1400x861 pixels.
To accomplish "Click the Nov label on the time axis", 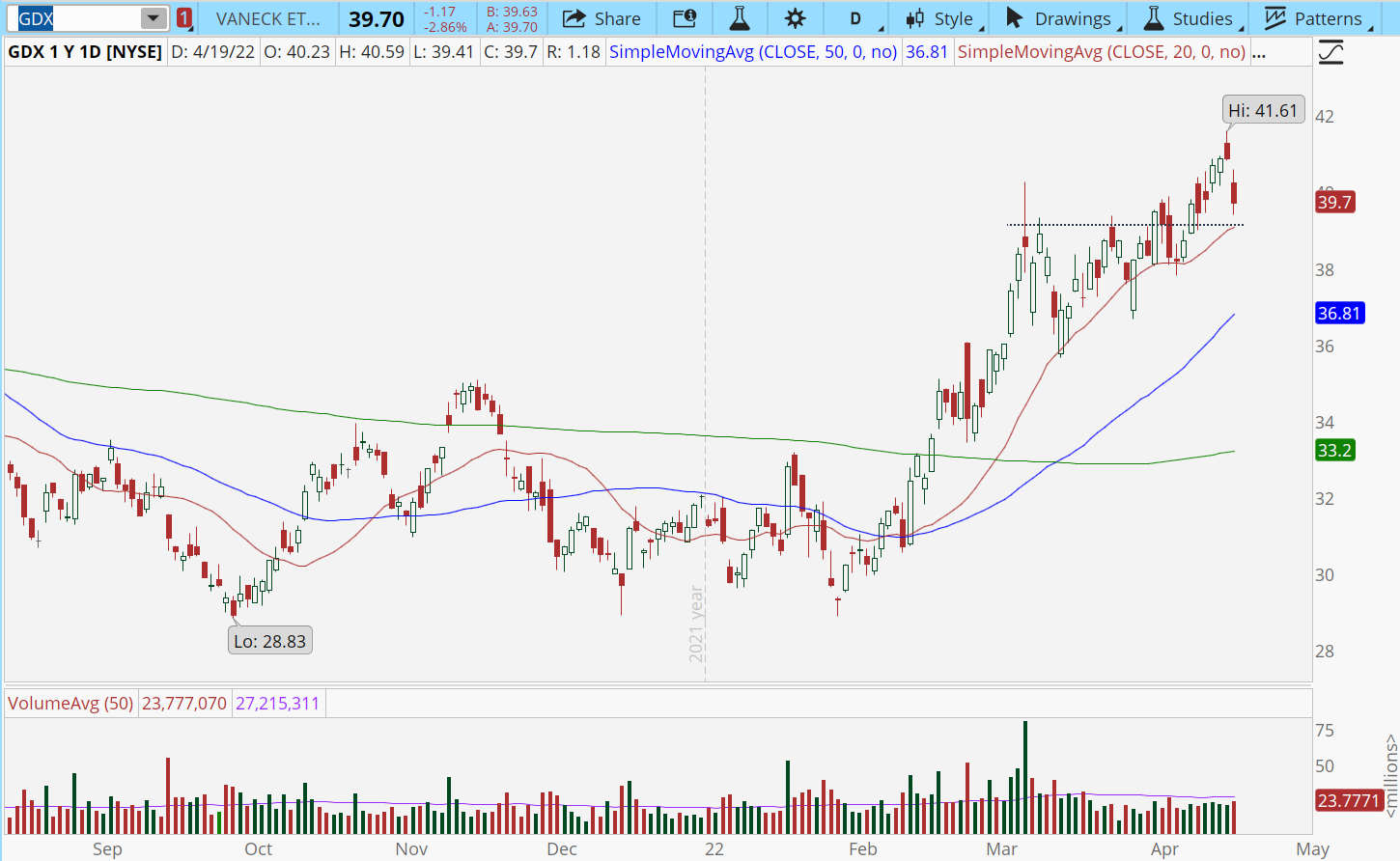I will tap(411, 848).
